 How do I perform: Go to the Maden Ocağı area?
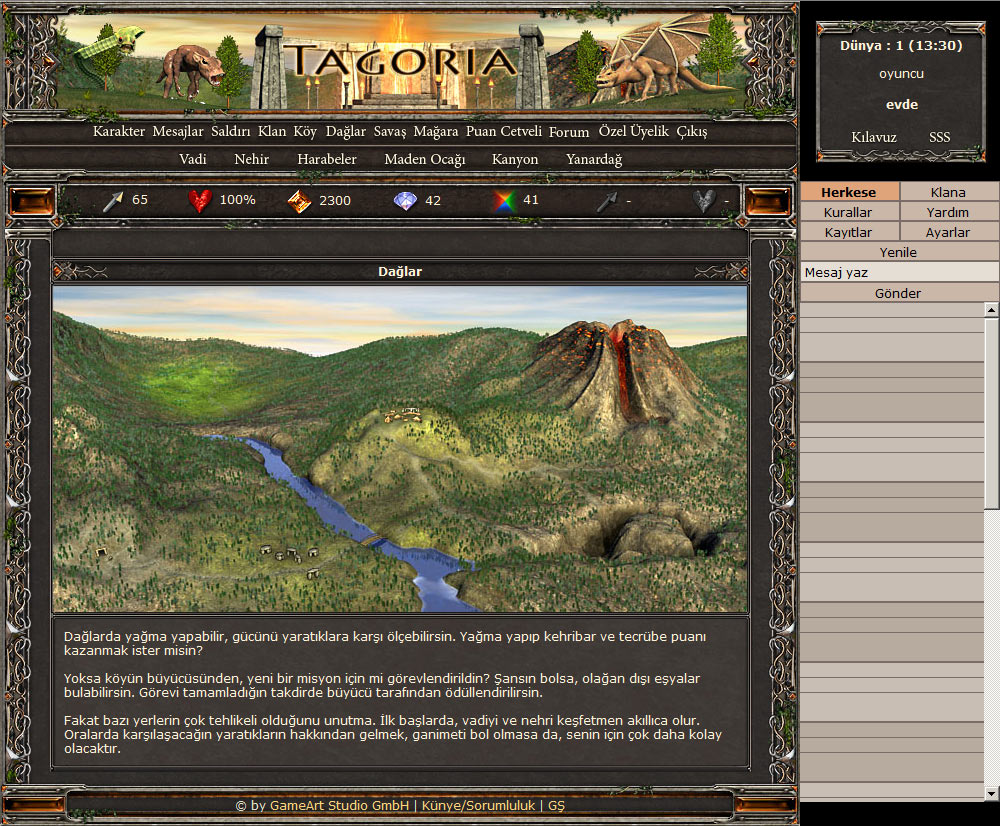pos(425,159)
